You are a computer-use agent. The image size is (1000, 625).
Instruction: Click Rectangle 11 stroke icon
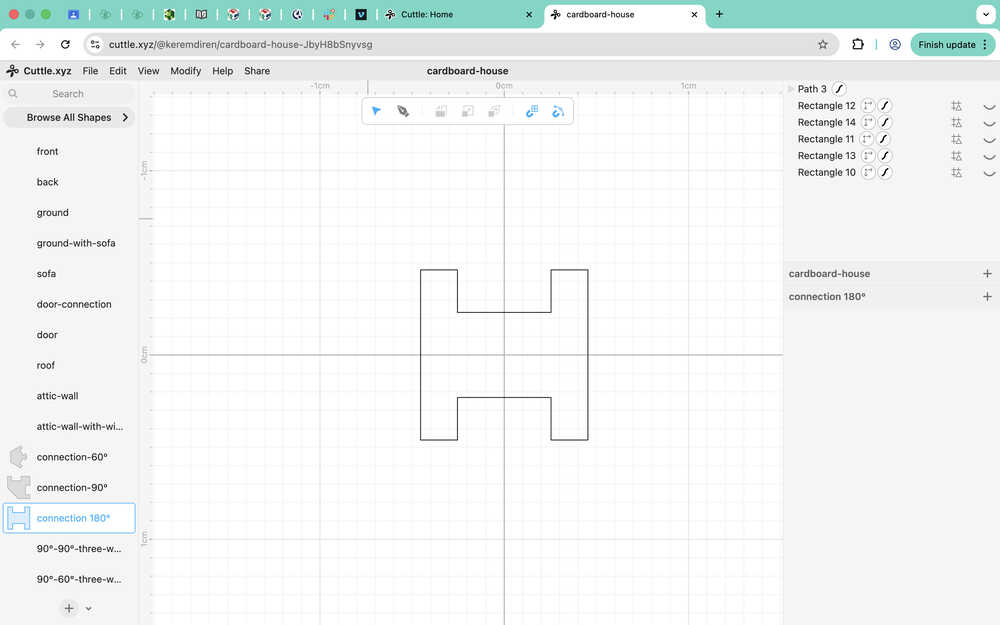tap(883, 138)
